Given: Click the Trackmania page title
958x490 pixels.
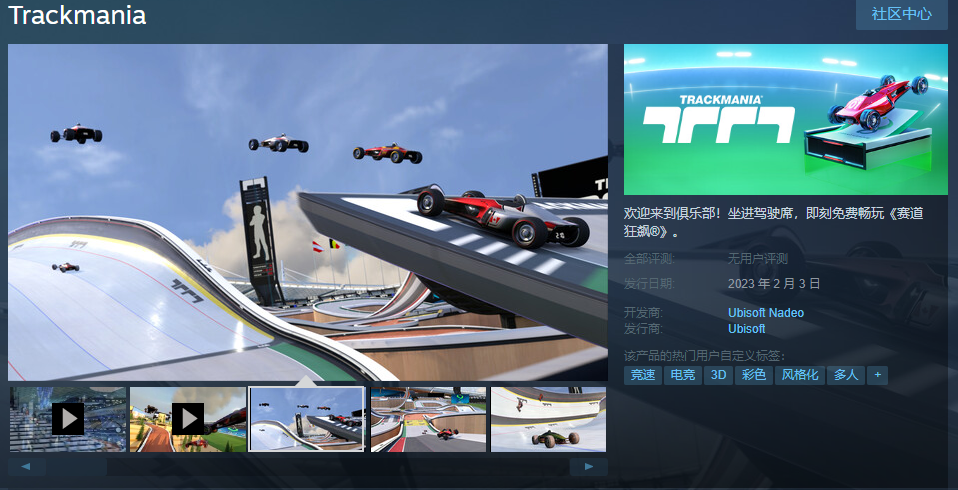Looking at the screenshot, I should (77, 15).
